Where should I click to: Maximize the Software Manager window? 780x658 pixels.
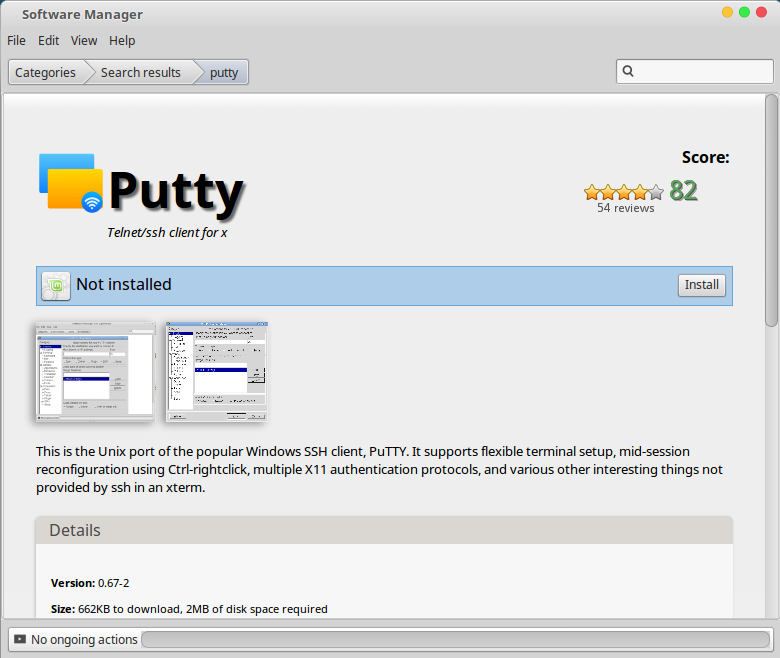click(744, 12)
